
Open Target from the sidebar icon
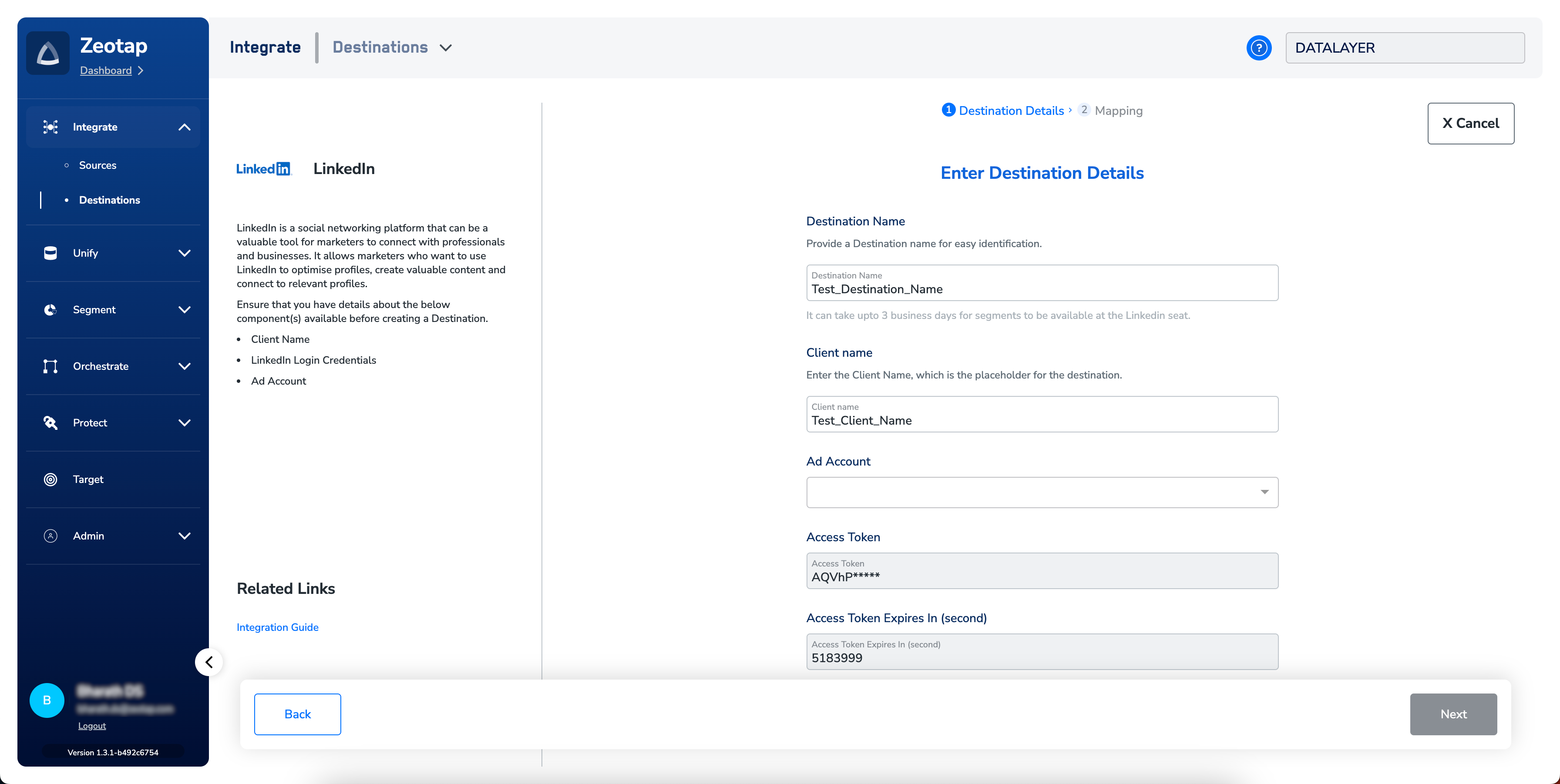coord(50,479)
